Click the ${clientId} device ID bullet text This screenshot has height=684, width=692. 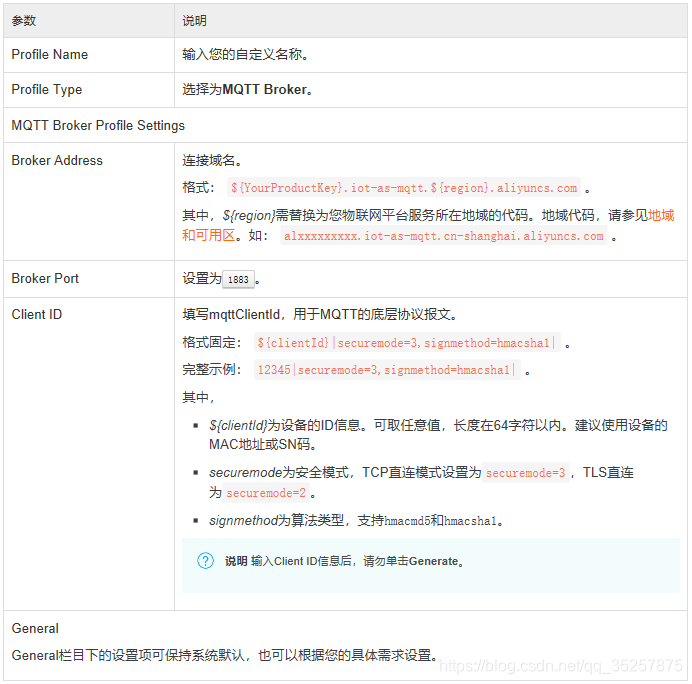[438, 435]
